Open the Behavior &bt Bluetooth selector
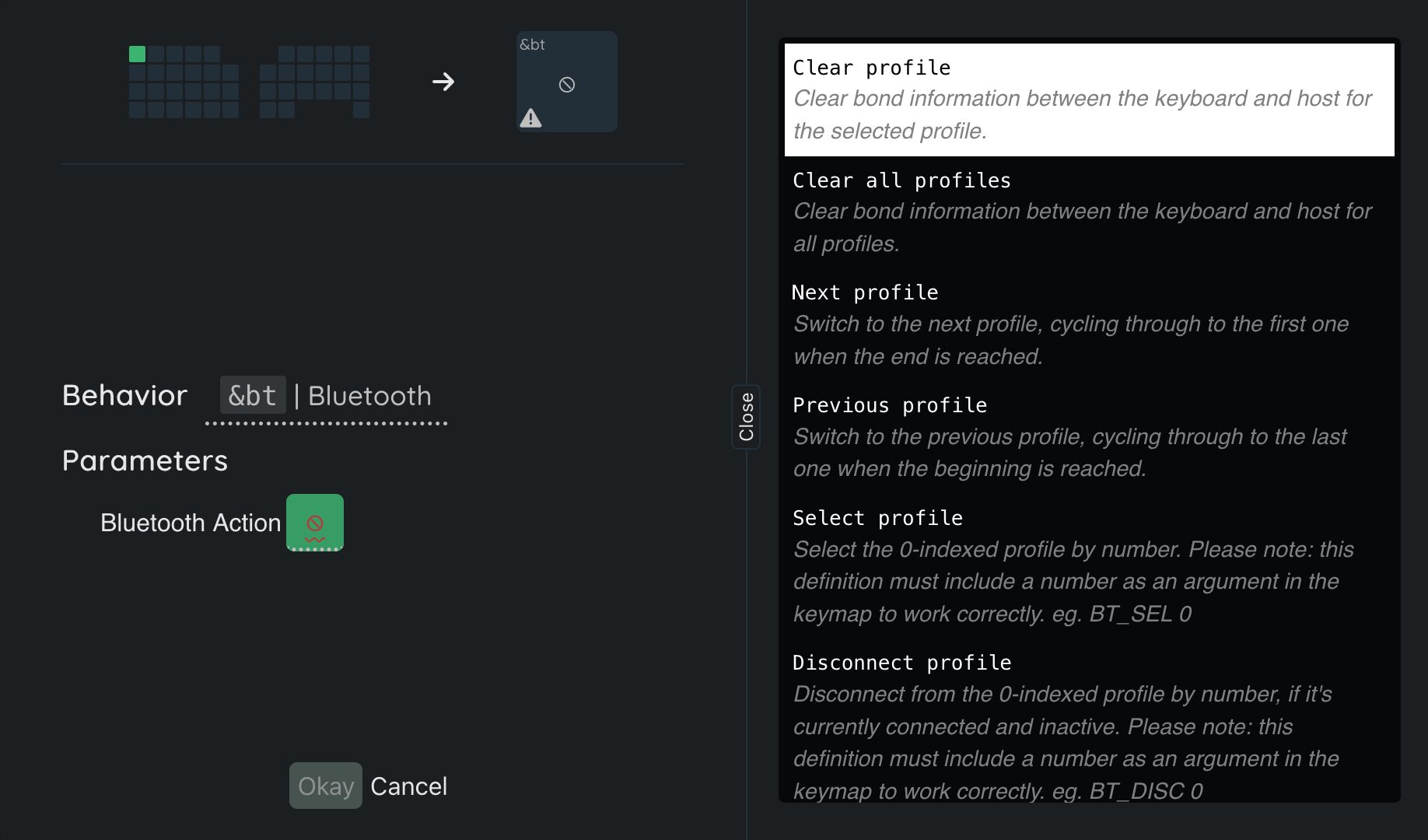This screenshot has height=840, width=1428. click(x=327, y=397)
